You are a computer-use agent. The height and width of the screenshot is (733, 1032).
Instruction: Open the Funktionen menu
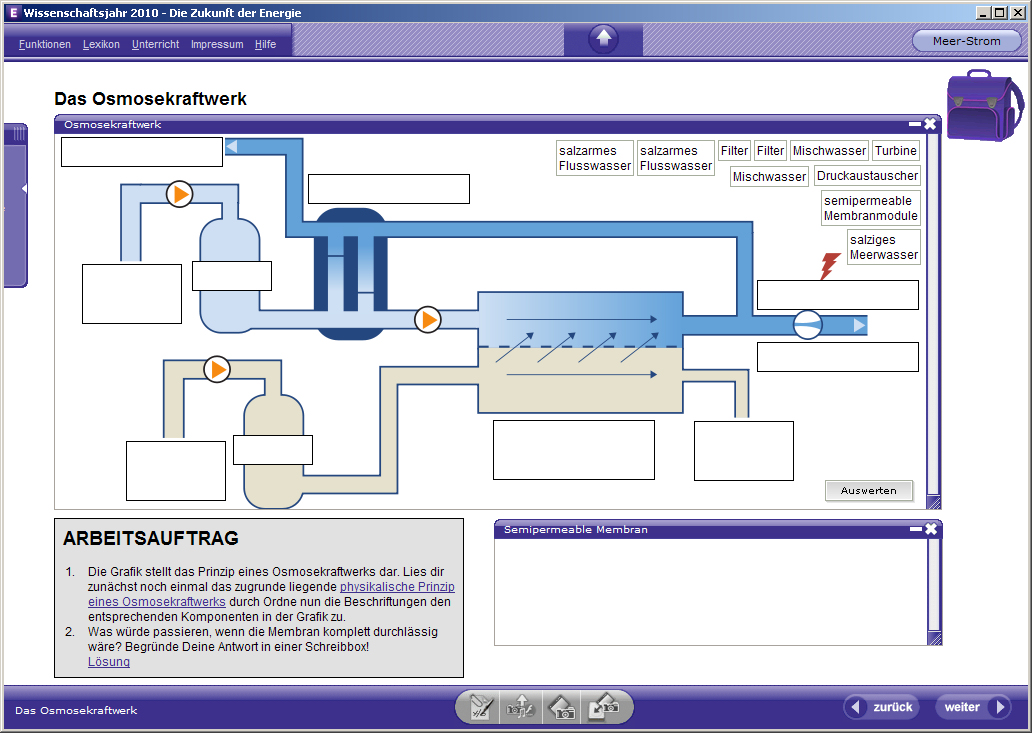pos(45,44)
